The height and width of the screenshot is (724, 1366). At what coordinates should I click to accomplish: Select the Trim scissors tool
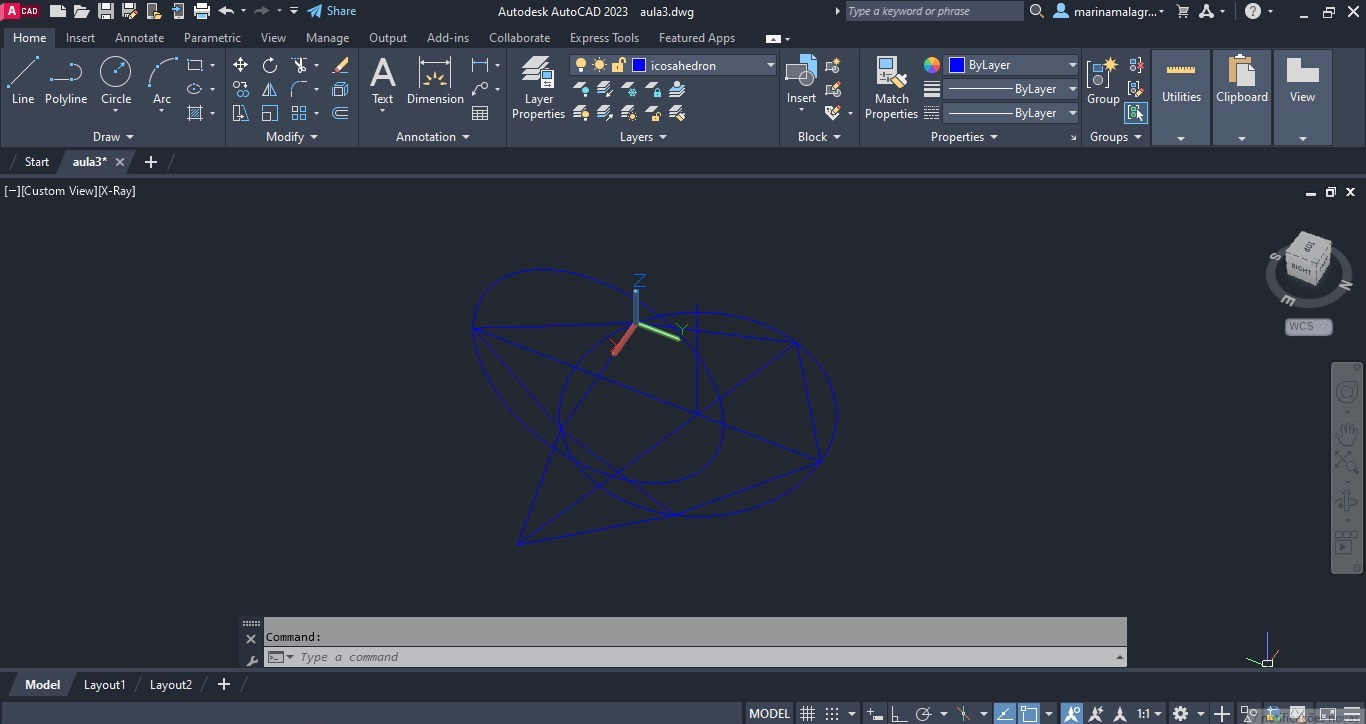[299, 65]
